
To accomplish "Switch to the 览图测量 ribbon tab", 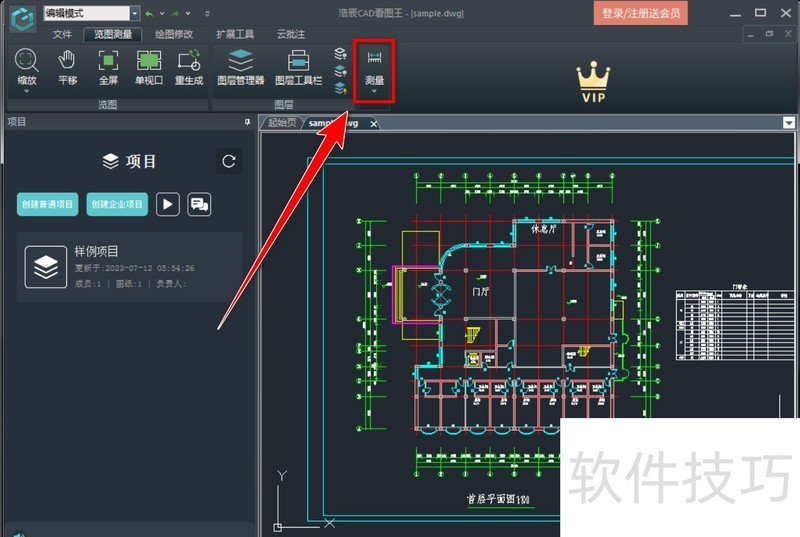I will pyautogui.click(x=113, y=34).
